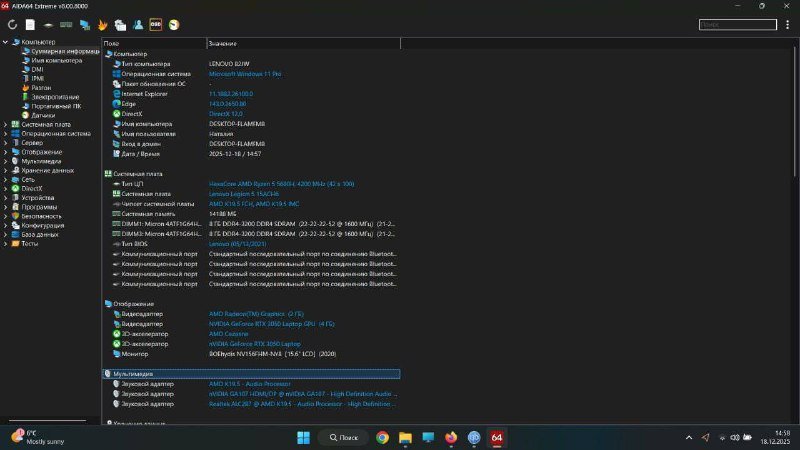This screenshot has width=800, height=450.
Task: Select the LENOVO 82JW value
Action: (229, 64)
